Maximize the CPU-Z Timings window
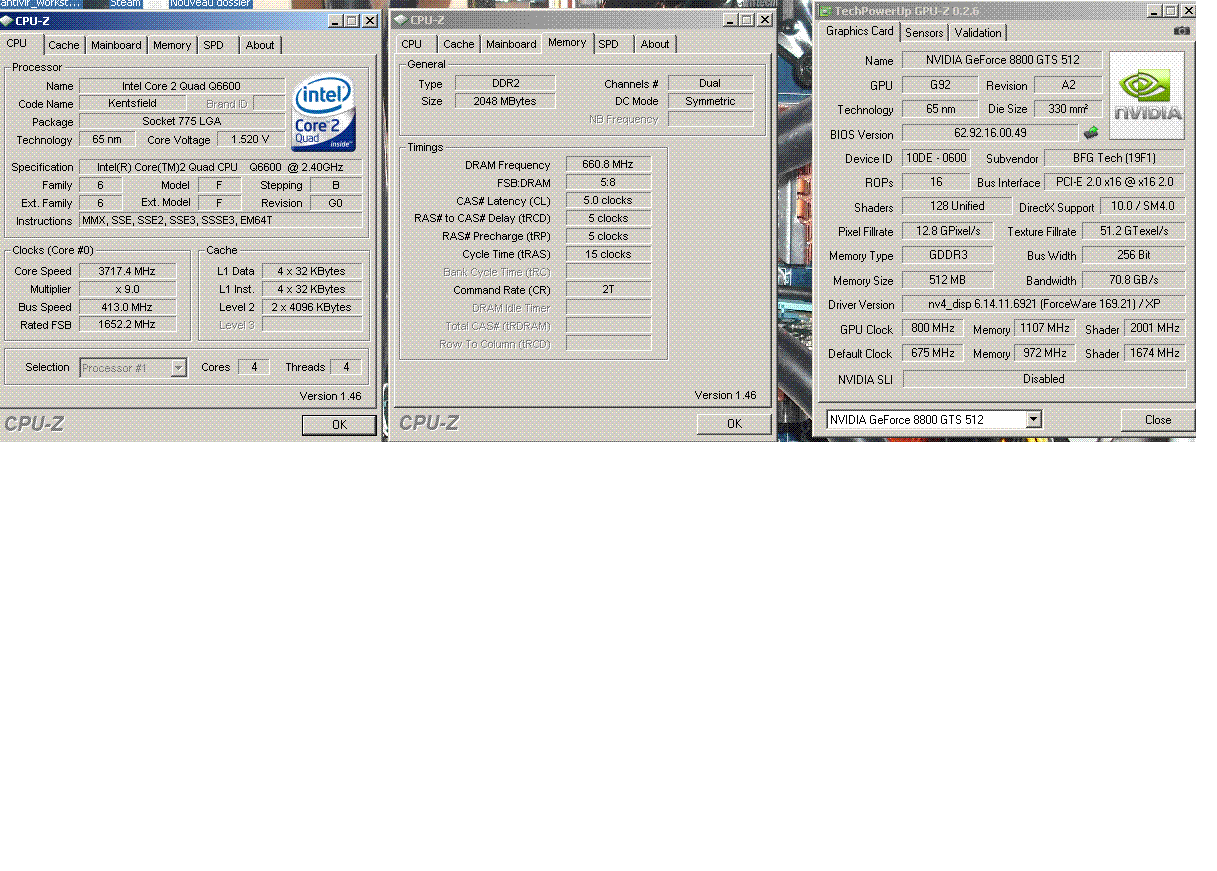Image resolution: width=1217 pixels, height=871 pixels. tap(747, 19)
